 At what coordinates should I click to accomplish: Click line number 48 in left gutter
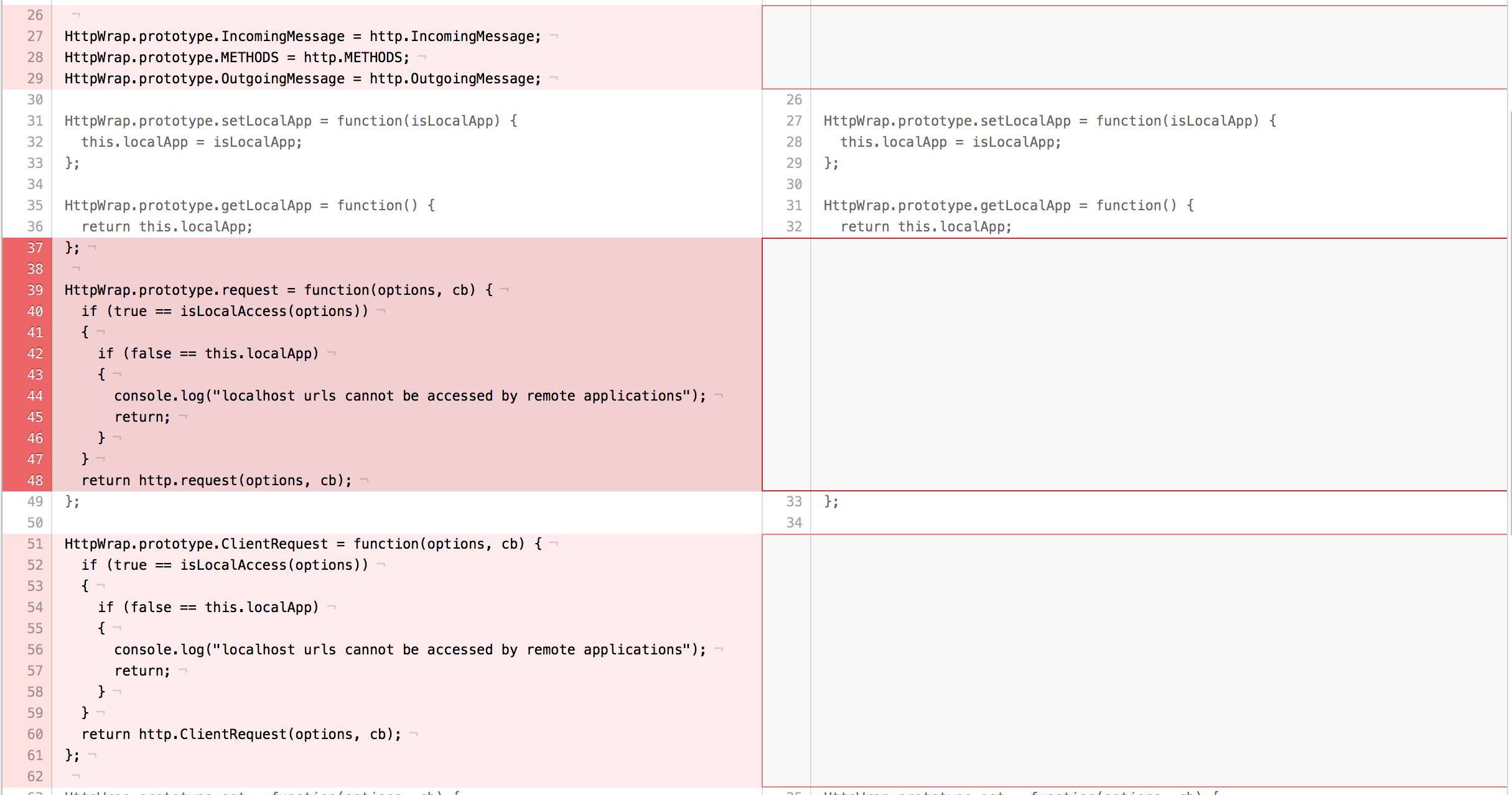point(35,480)
